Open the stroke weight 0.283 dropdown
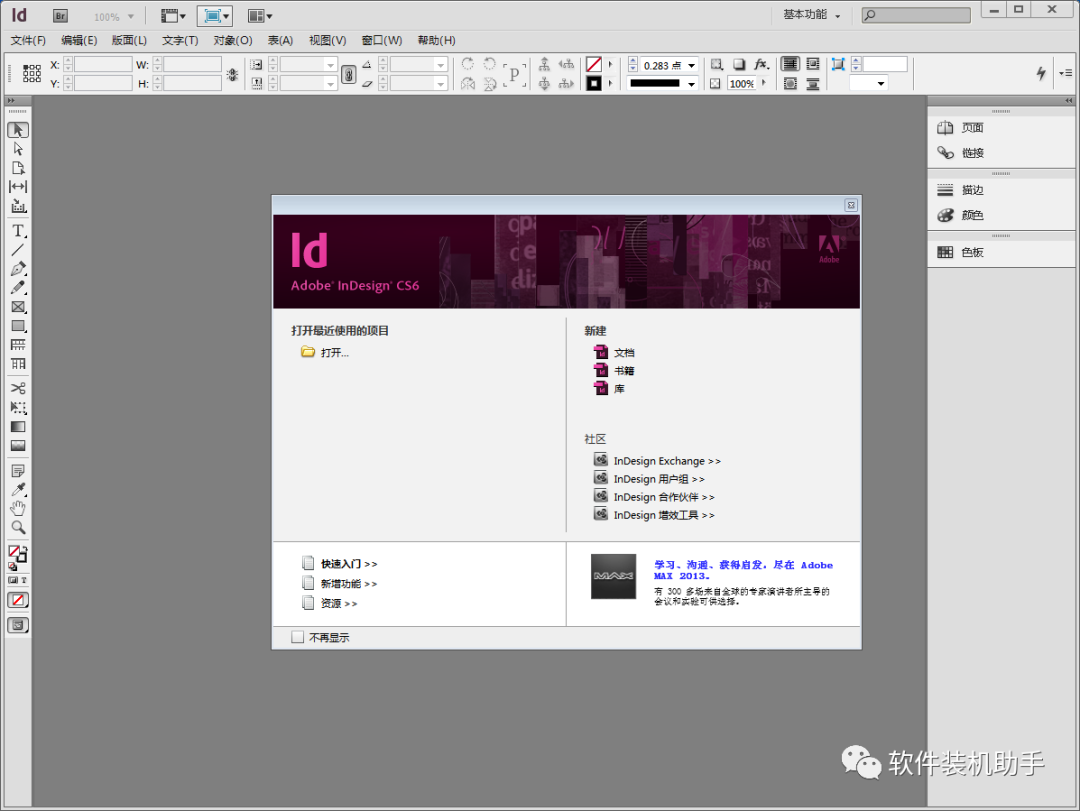Viewport: 1080px width, 811px height. click(x=692, y=65)
